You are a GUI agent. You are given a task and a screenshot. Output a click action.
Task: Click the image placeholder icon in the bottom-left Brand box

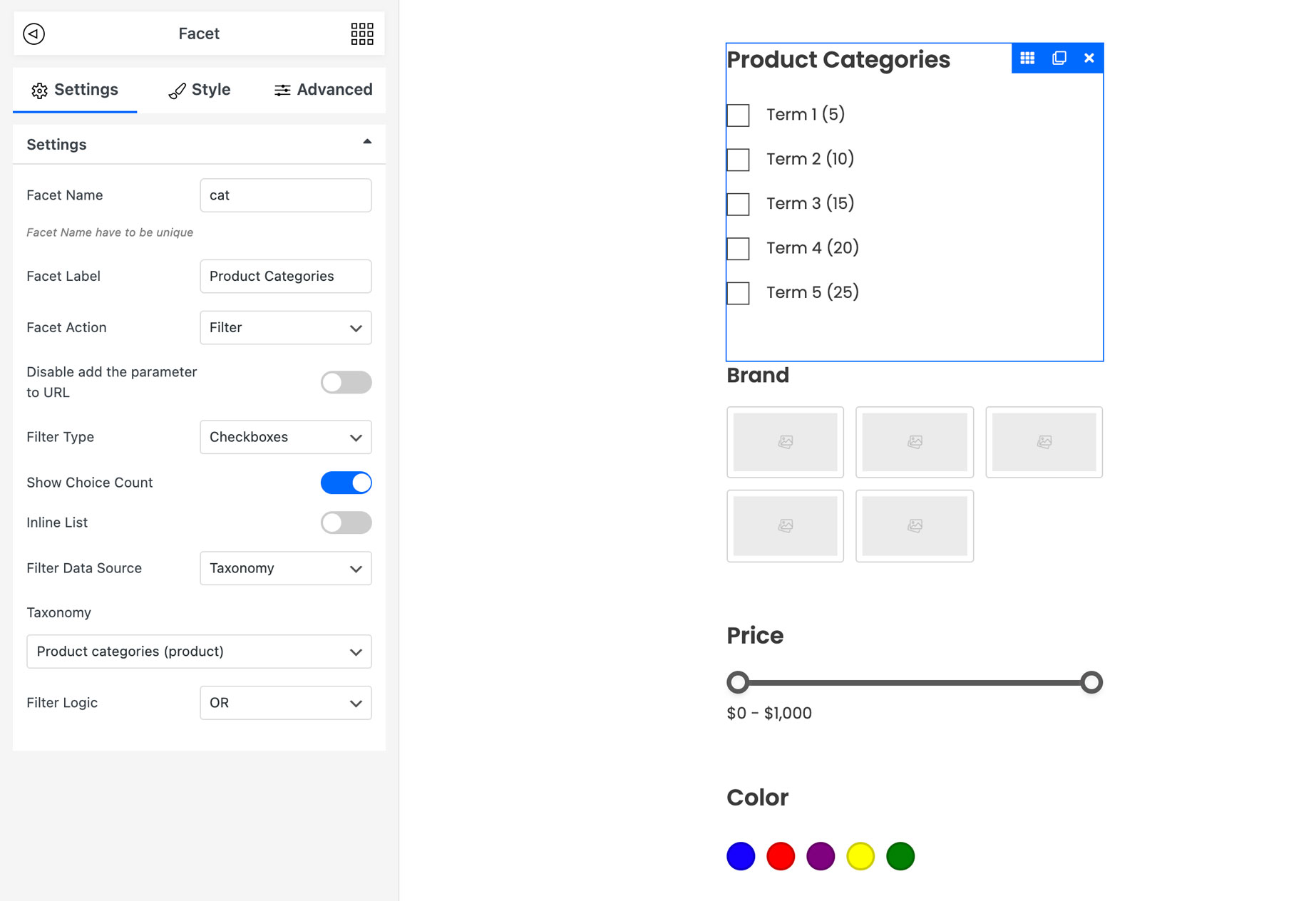click(785, 526)
